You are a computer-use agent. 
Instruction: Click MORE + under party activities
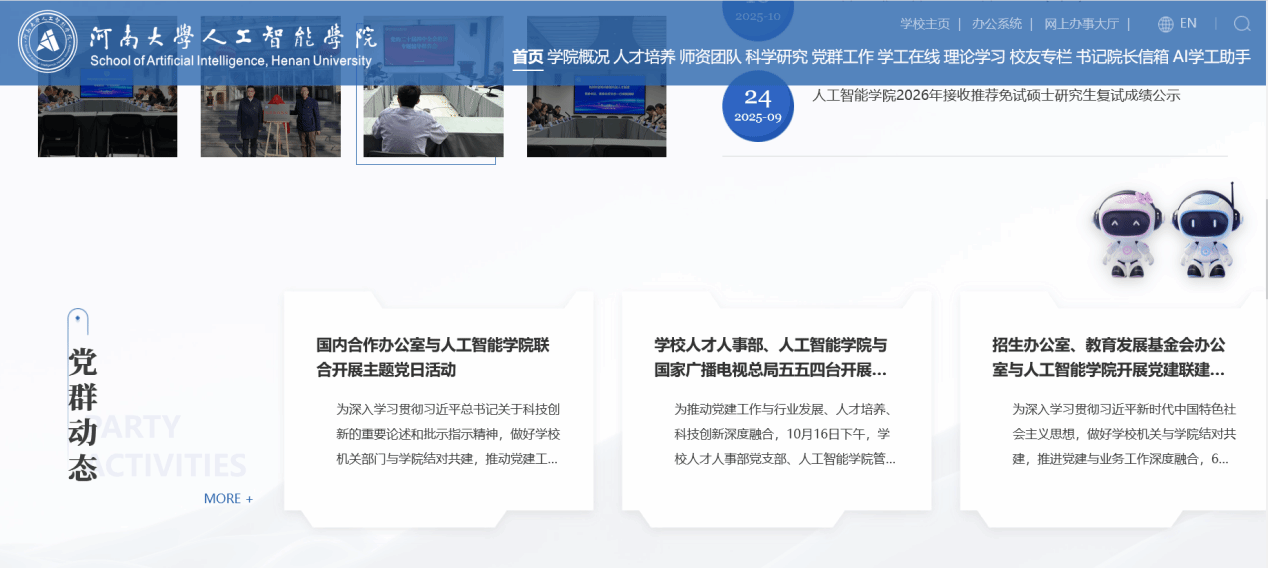tap(228, 498)
